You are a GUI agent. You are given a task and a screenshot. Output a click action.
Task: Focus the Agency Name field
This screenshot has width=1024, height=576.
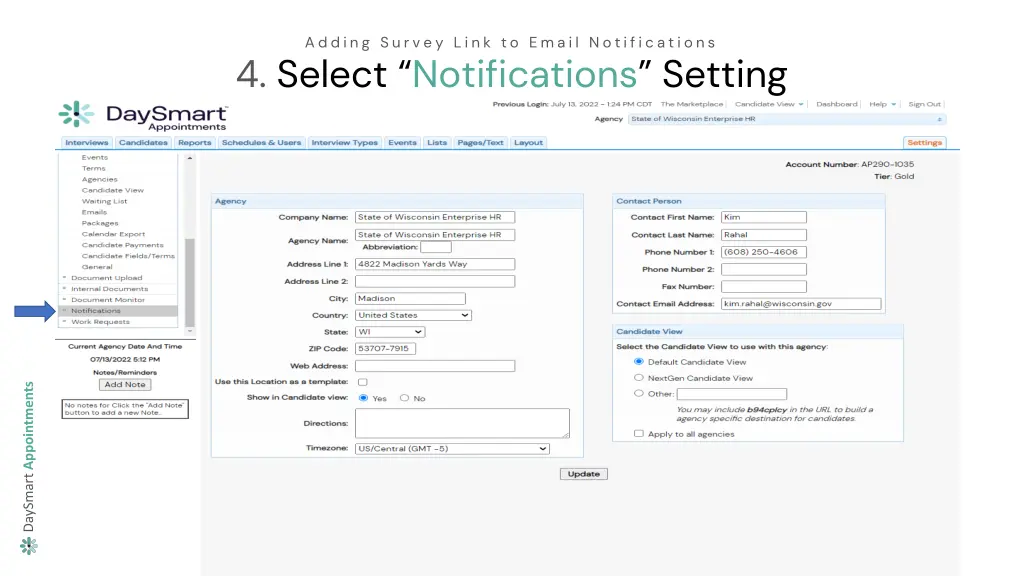pos(435,234)
